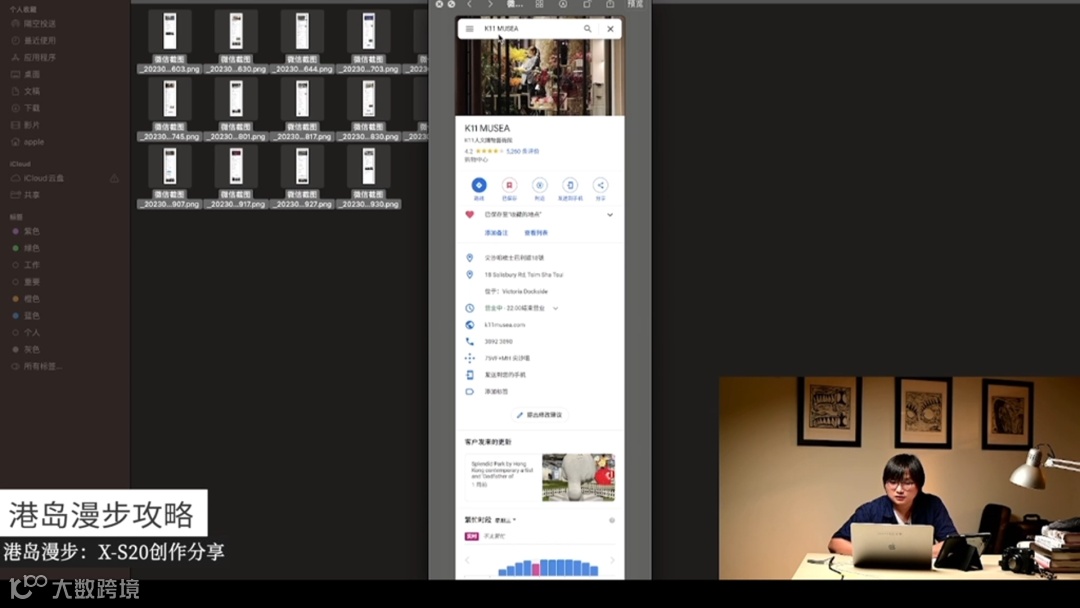The image size is (1080, 608).
Task: Select file 微信截图_20230...745.png in Finder
Action: tap(169, 110)
